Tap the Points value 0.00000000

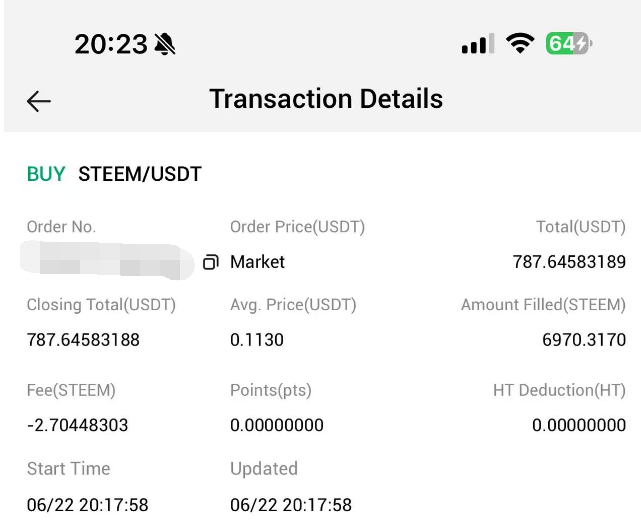[277, 425]
